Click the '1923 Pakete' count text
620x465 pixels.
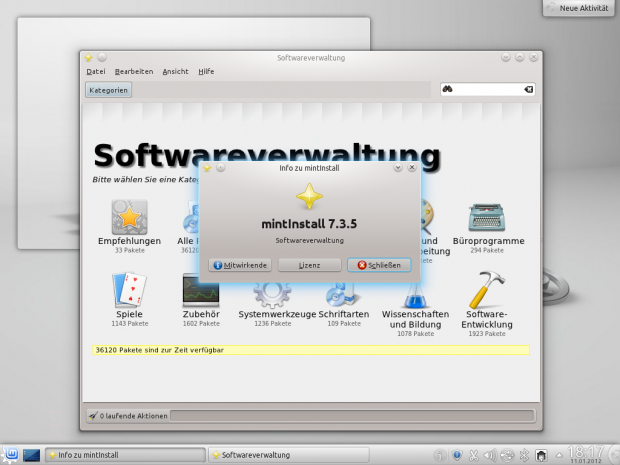click(487, 334)
